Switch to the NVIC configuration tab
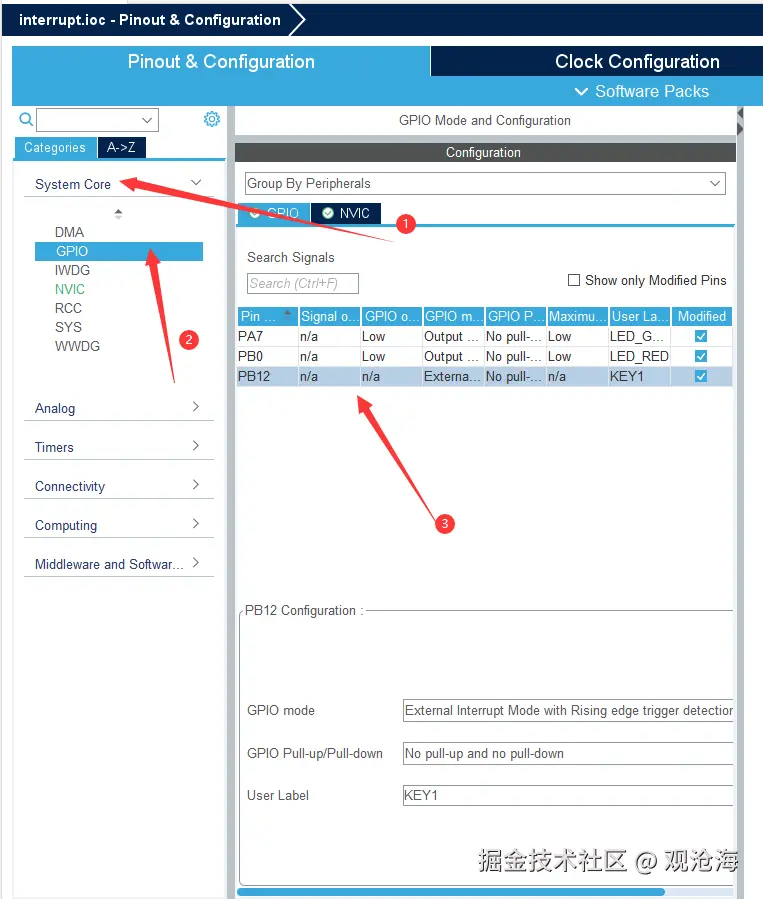763x899 pixels. pos(346,213)
